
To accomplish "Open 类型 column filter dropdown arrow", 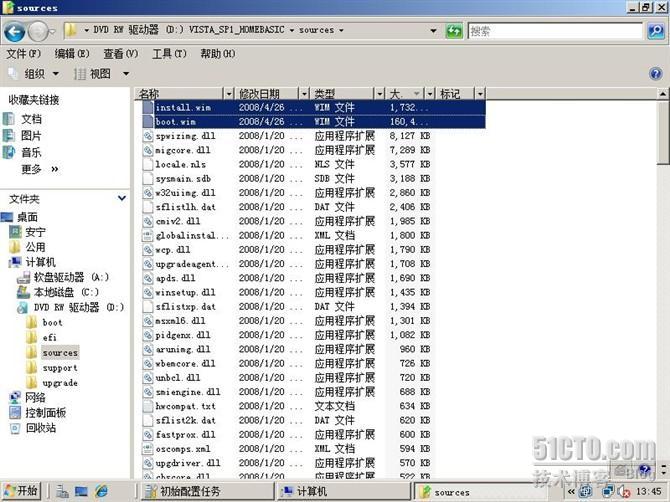I will 379,94.
